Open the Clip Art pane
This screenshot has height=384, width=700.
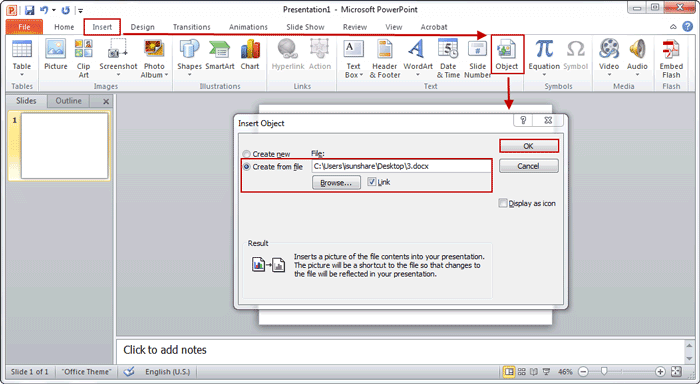(83, 58)
